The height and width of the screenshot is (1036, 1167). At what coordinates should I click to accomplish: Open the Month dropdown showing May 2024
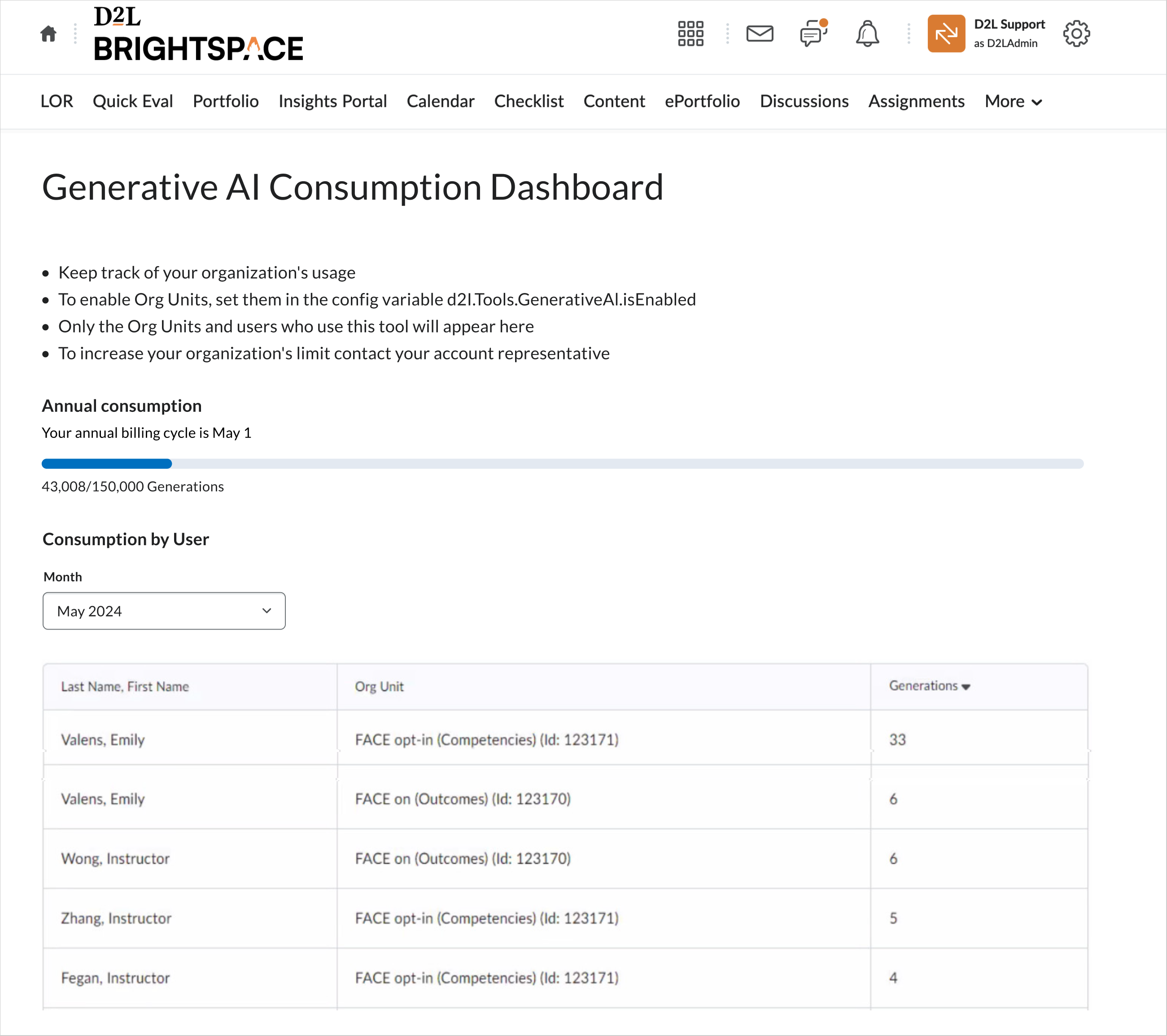(164, 611)
